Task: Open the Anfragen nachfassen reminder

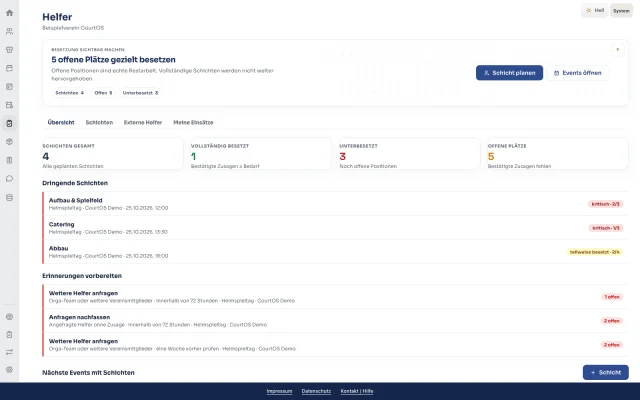Action: click(x=335, y=320)
